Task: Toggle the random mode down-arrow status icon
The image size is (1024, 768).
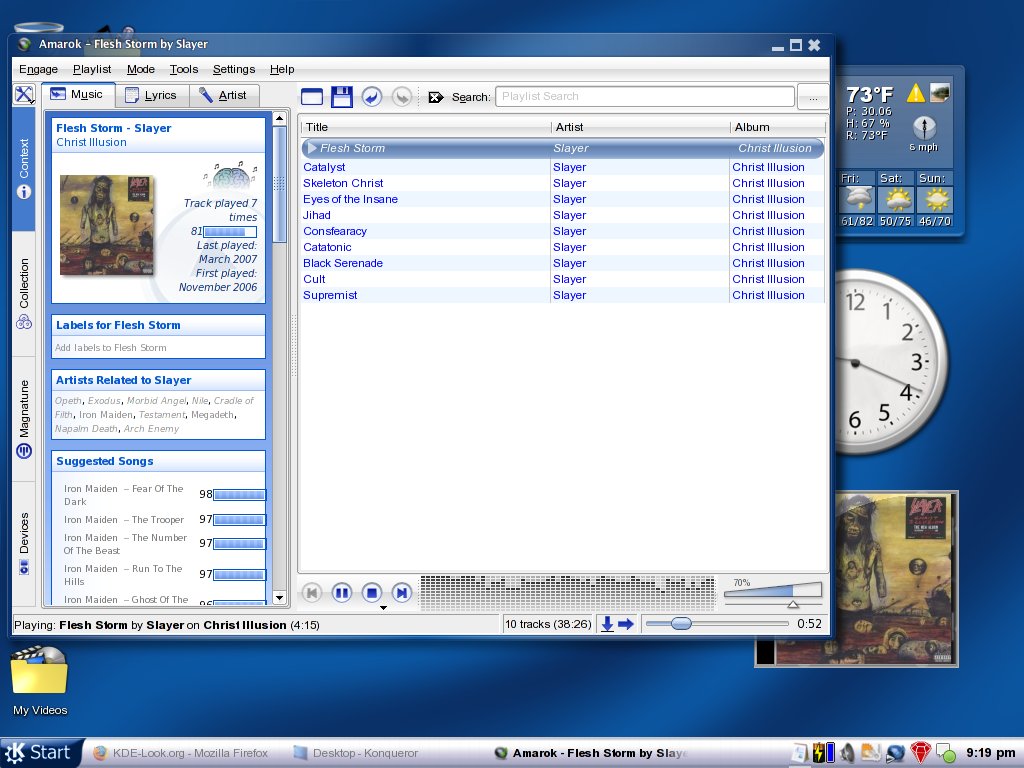Action: 607,624
